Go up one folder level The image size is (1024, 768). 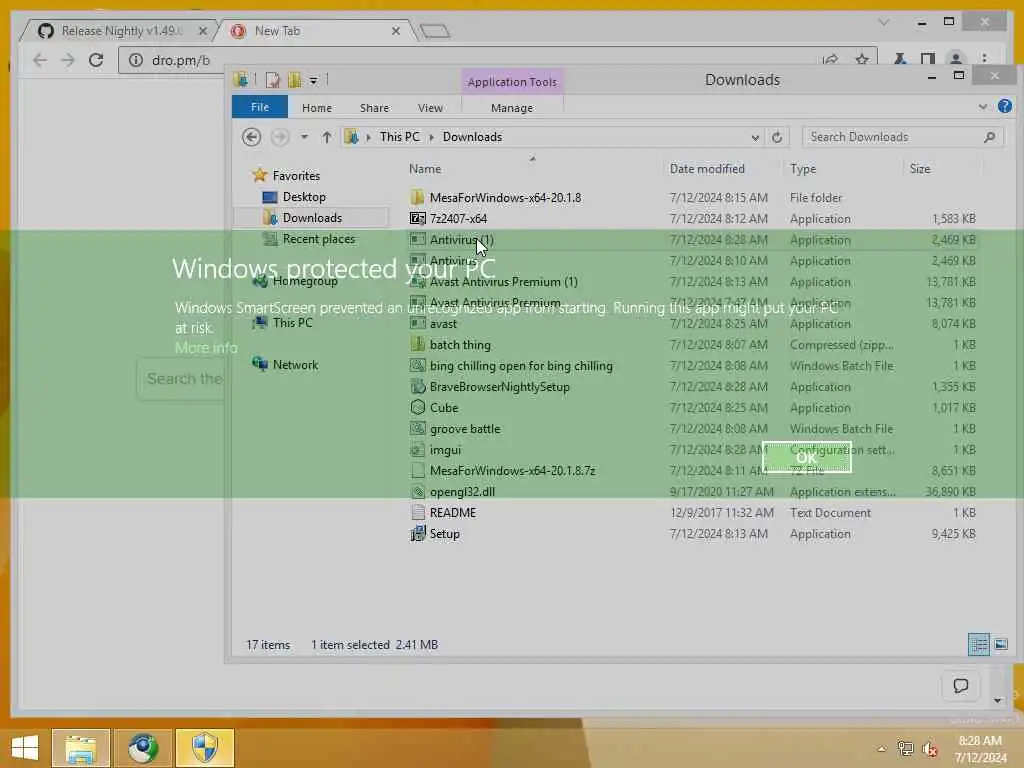(x=327, y=137)
